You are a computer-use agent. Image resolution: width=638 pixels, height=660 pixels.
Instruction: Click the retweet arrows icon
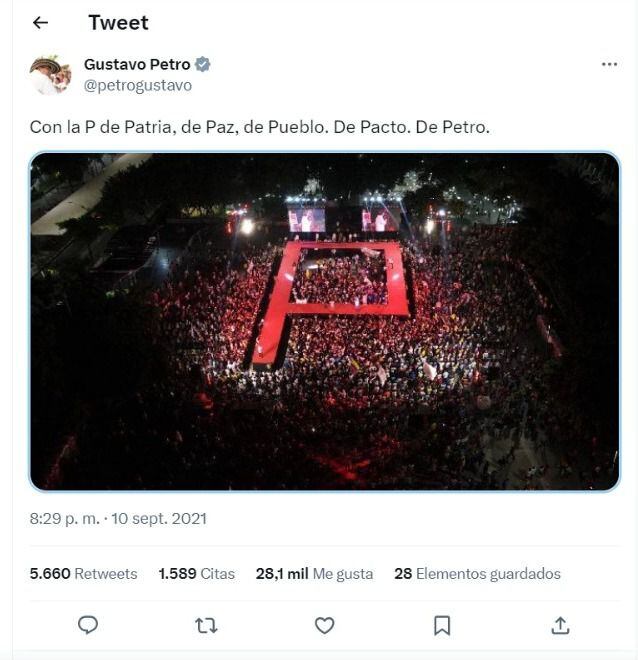point(206,625)
